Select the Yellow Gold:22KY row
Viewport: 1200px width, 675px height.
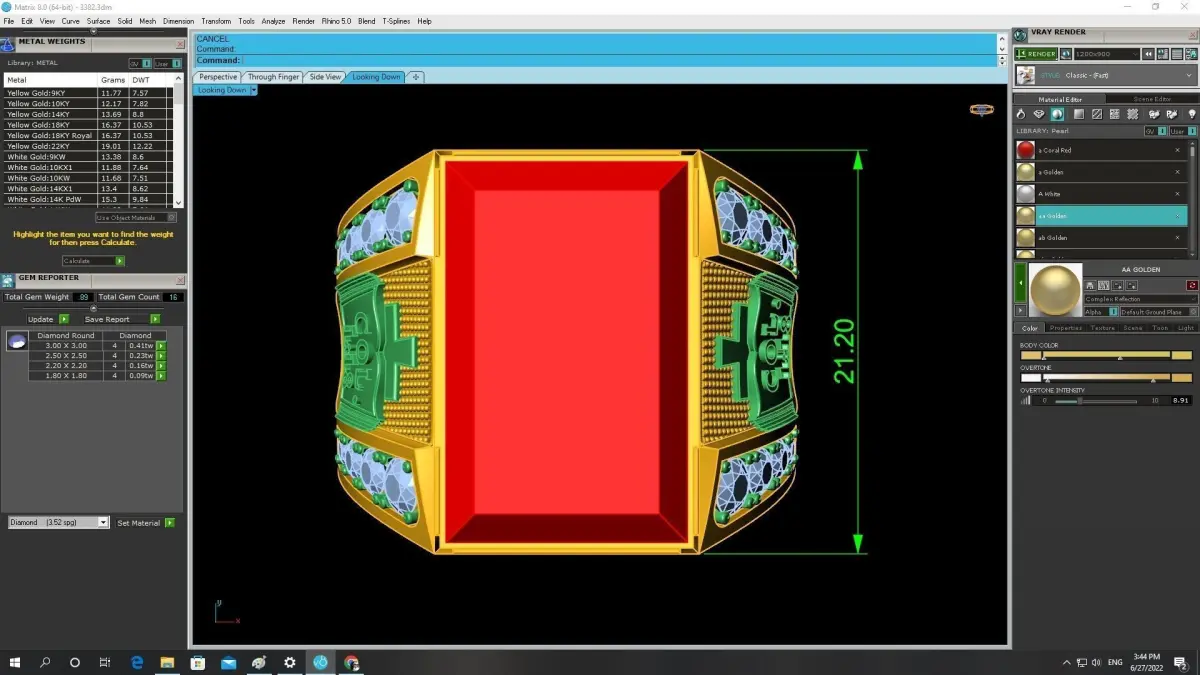click(x=88, y=146)
